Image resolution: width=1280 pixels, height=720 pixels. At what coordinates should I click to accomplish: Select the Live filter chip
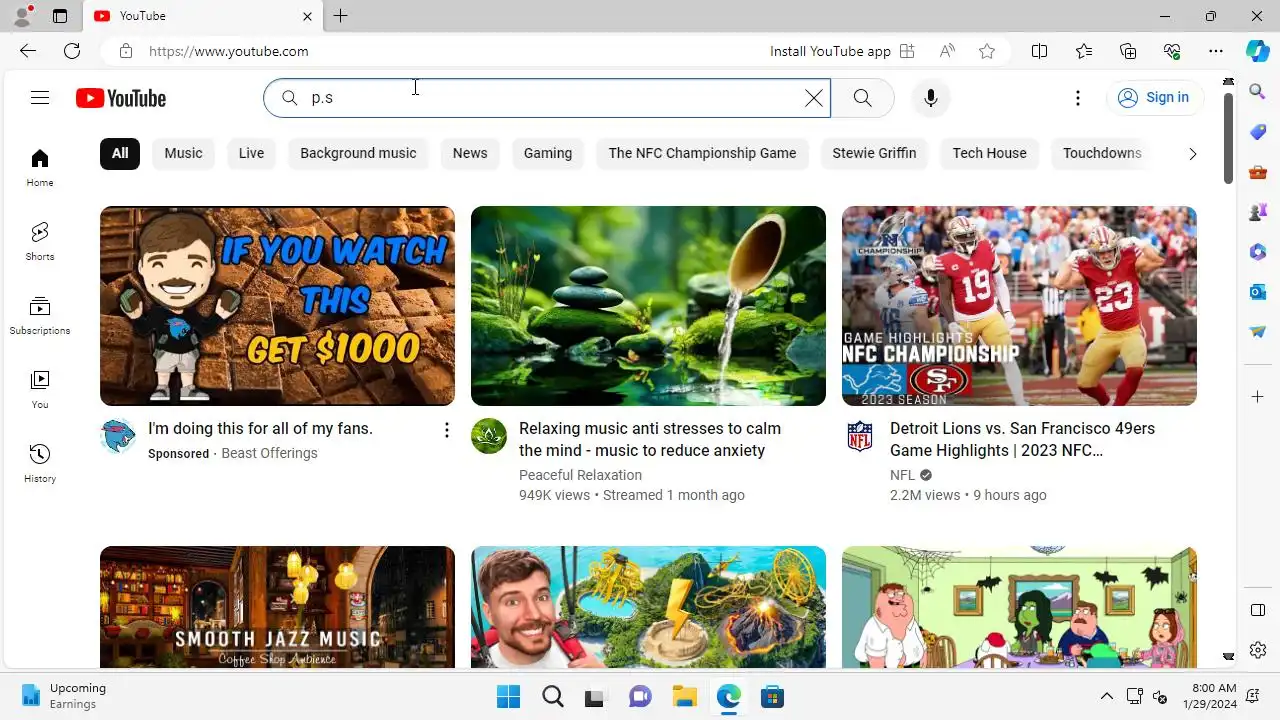tap(252, 153)
